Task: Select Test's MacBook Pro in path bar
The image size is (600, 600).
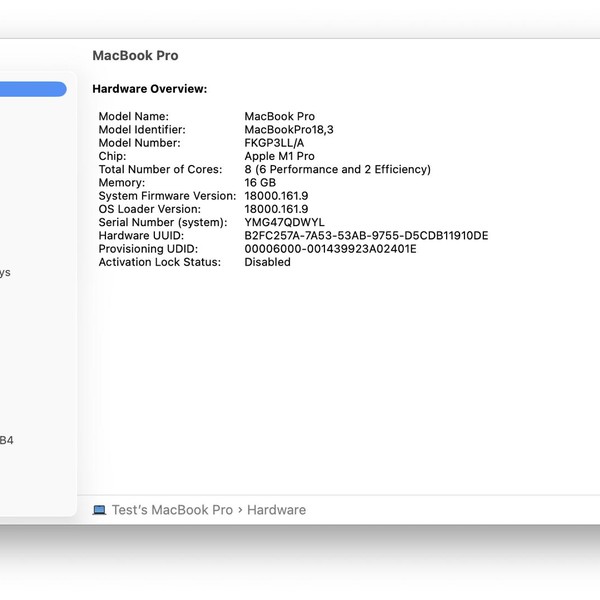Action: click(172, 510)
